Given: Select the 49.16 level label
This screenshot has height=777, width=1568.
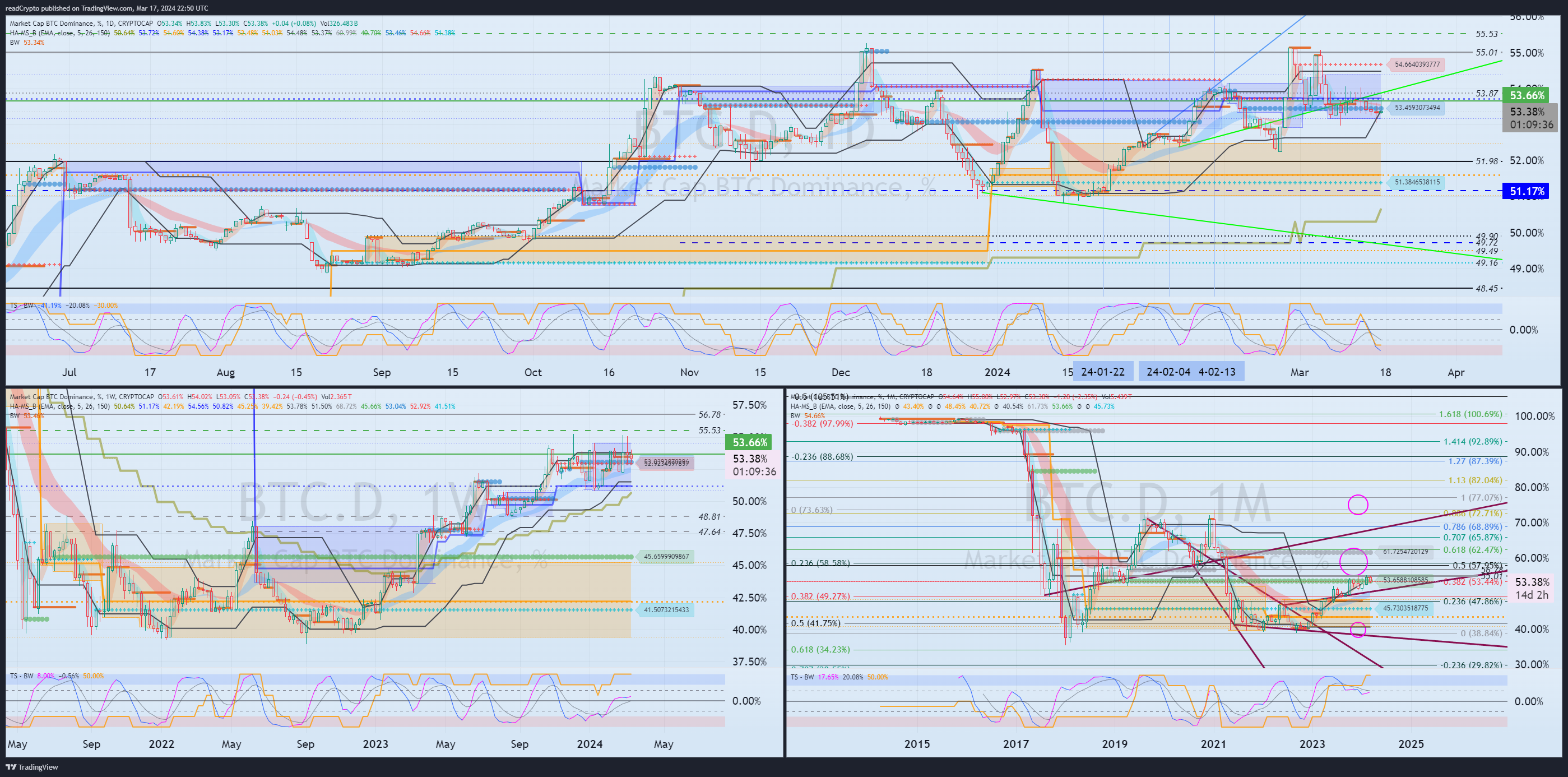Looking at the screenshot, I should (x=1486, y=263).
